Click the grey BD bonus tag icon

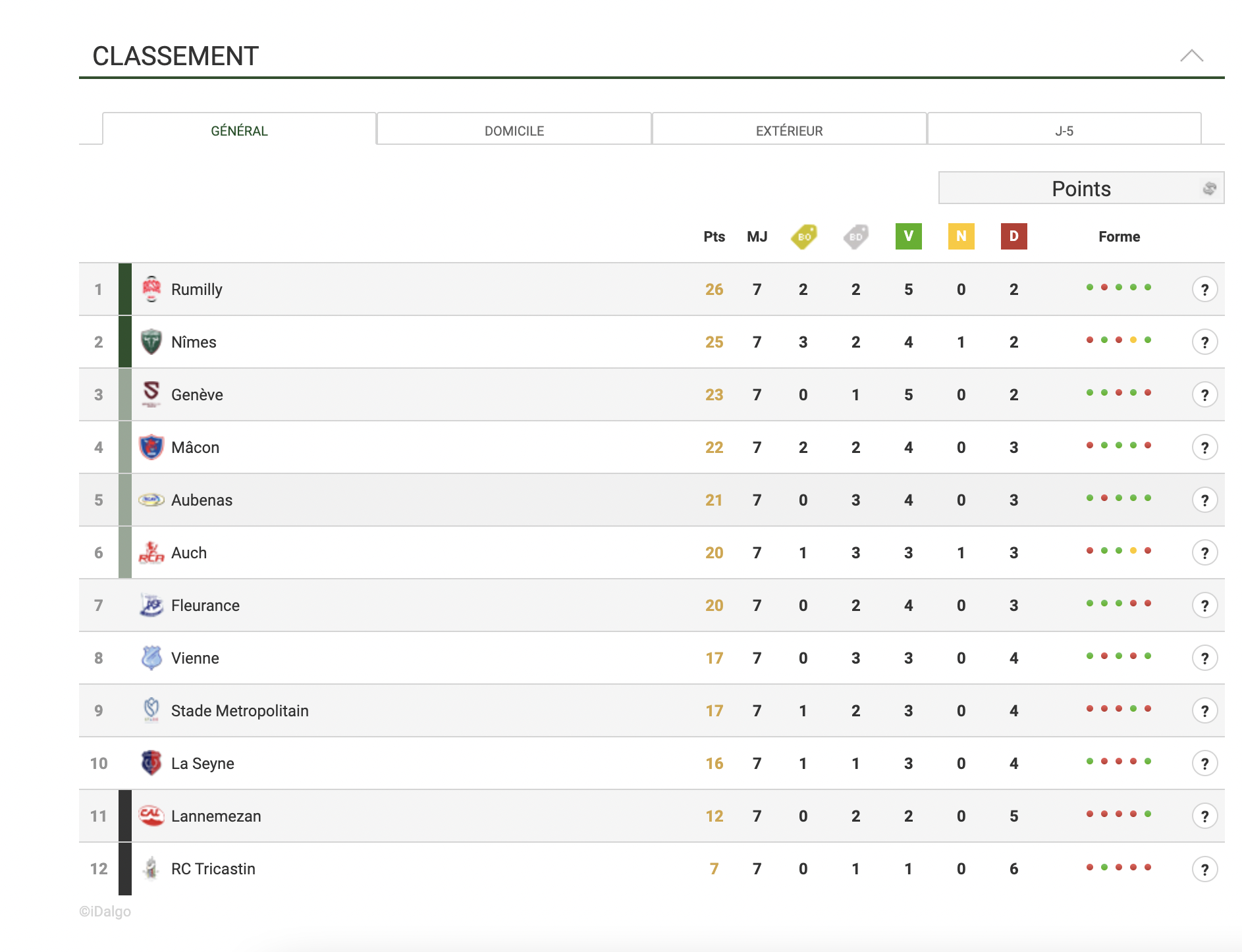tap(855, 236)
